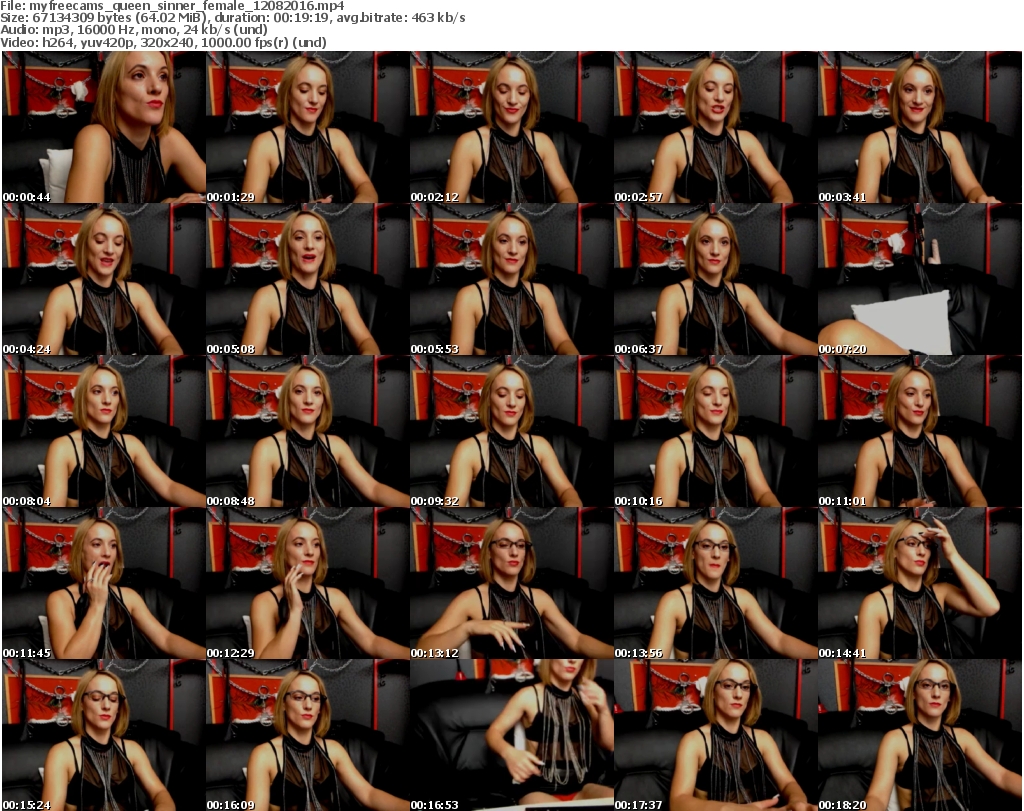
Task: Choose the 00:11:45 thumbnail
Action: 104,583
